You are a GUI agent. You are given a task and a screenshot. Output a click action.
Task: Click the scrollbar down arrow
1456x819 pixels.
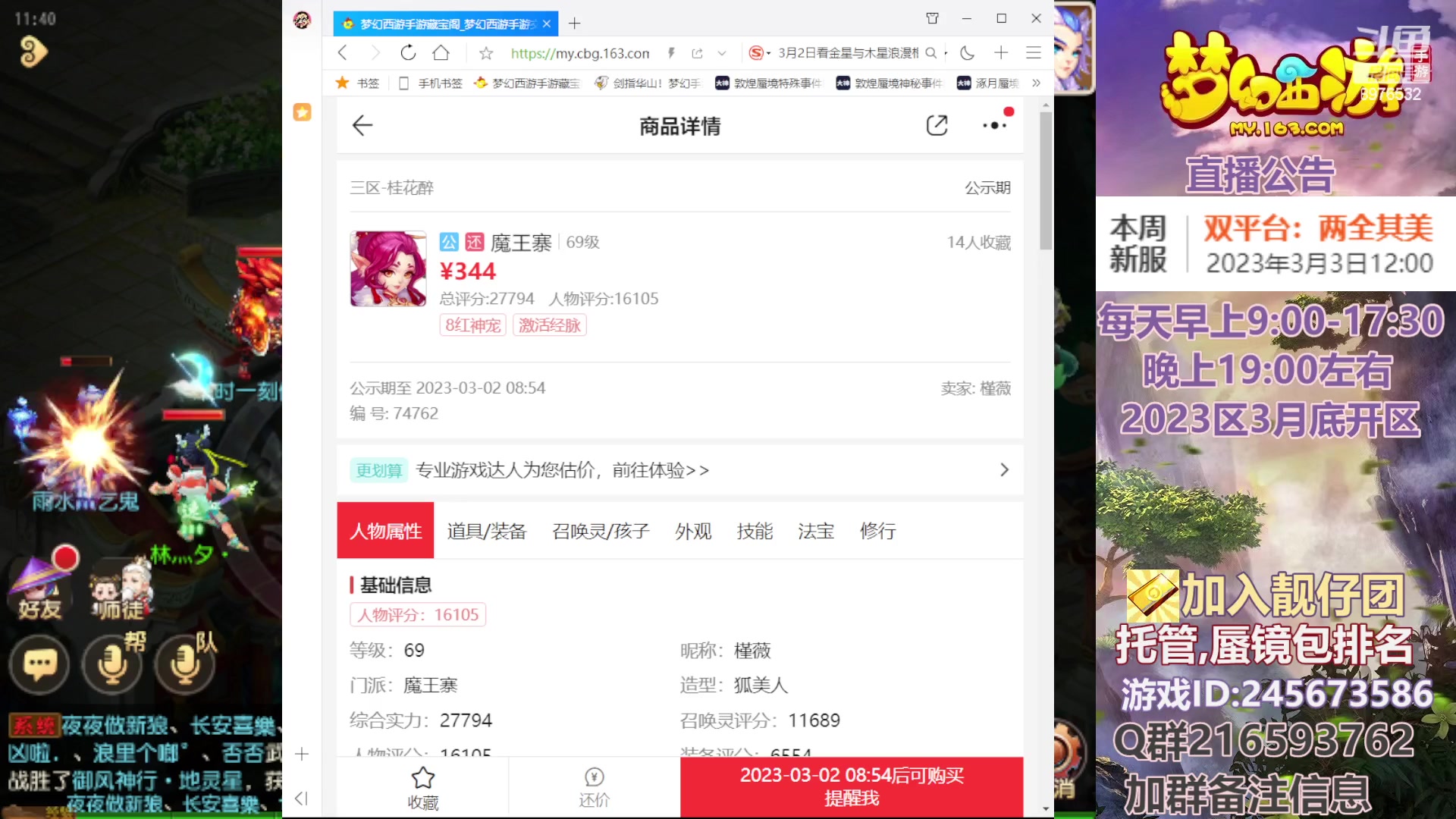click(1046, 809)
